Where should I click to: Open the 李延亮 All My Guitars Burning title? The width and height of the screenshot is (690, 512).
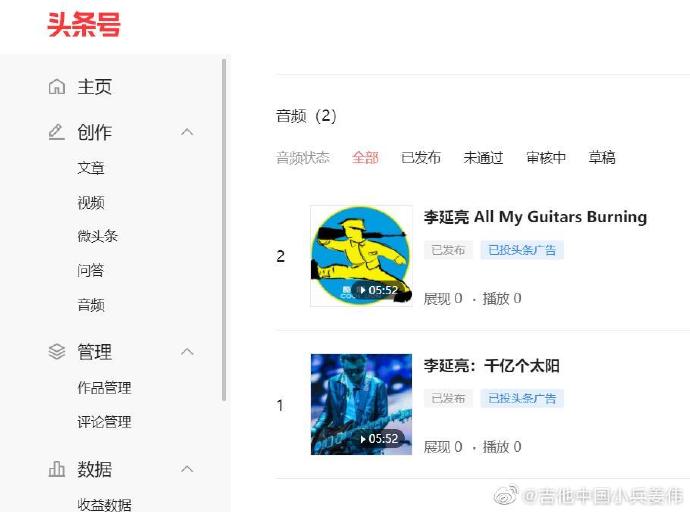pyautogui.click(x=535, y=217)
